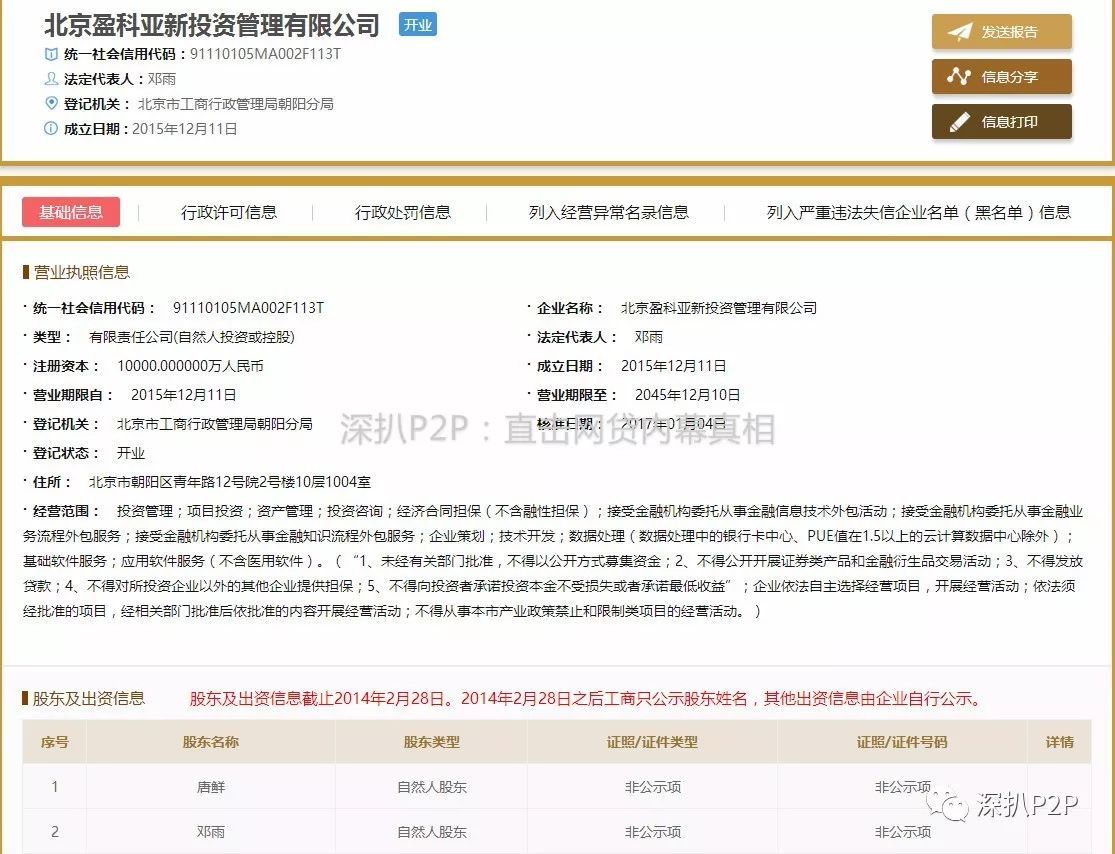Viewport: 1115px width, 854px height.
Task: Click the location pin icon beside registration authority
Action: click(51, 104)
